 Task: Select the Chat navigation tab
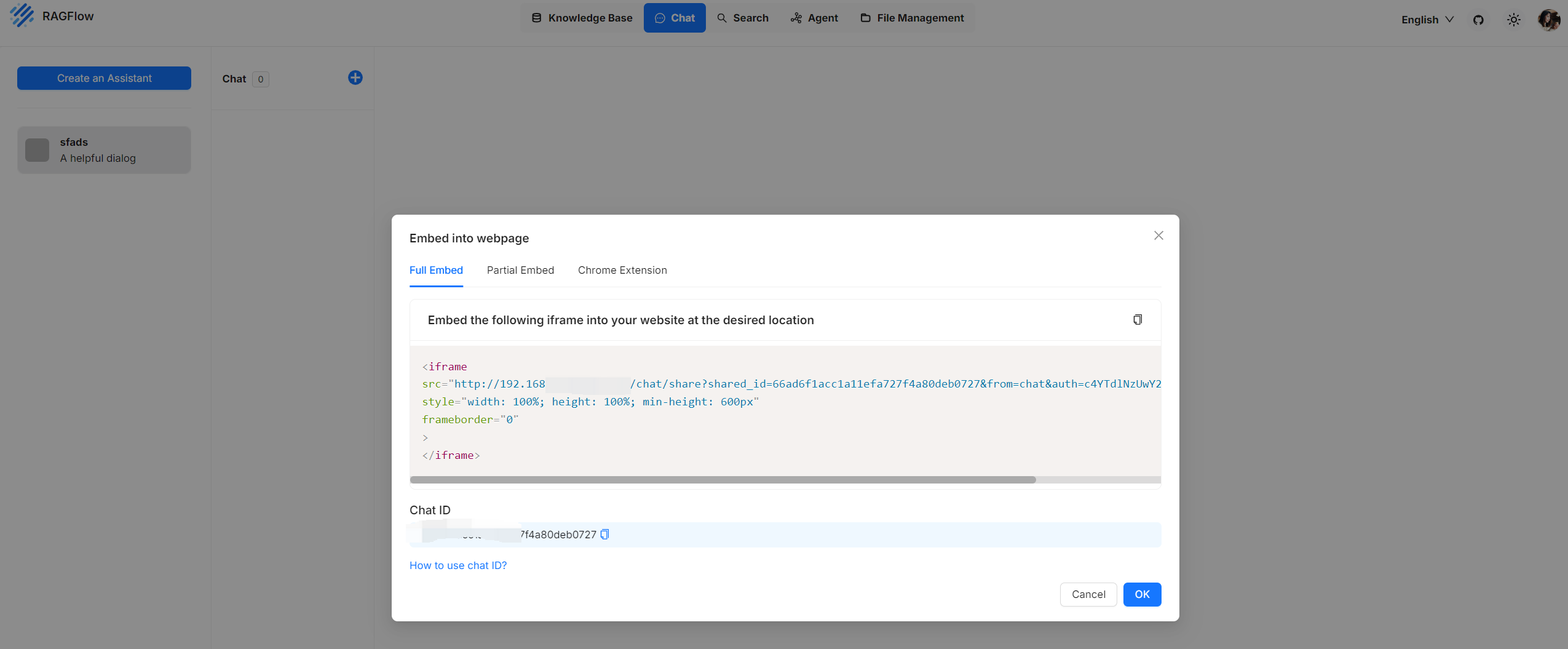675,18
